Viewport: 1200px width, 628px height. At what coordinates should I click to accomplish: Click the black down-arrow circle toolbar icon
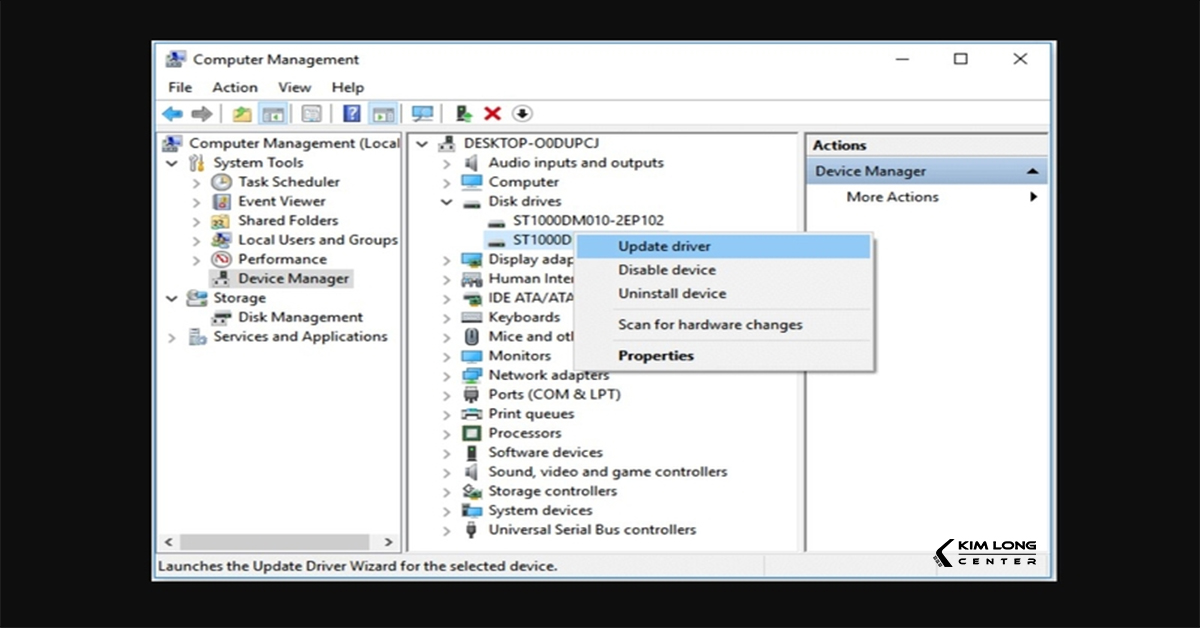pyautogui.click(x=523, y=114)
